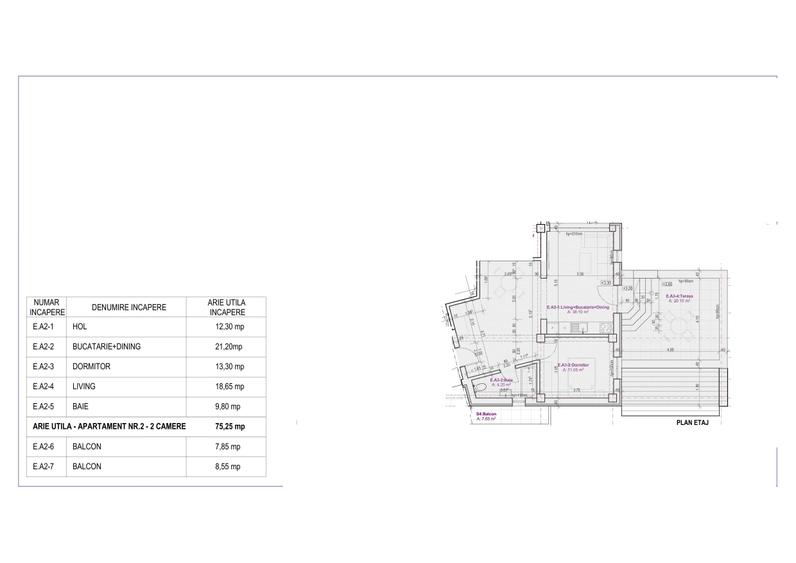Select the 'DENUMIRE INCAPERE' column header

[x=128, y=307]
